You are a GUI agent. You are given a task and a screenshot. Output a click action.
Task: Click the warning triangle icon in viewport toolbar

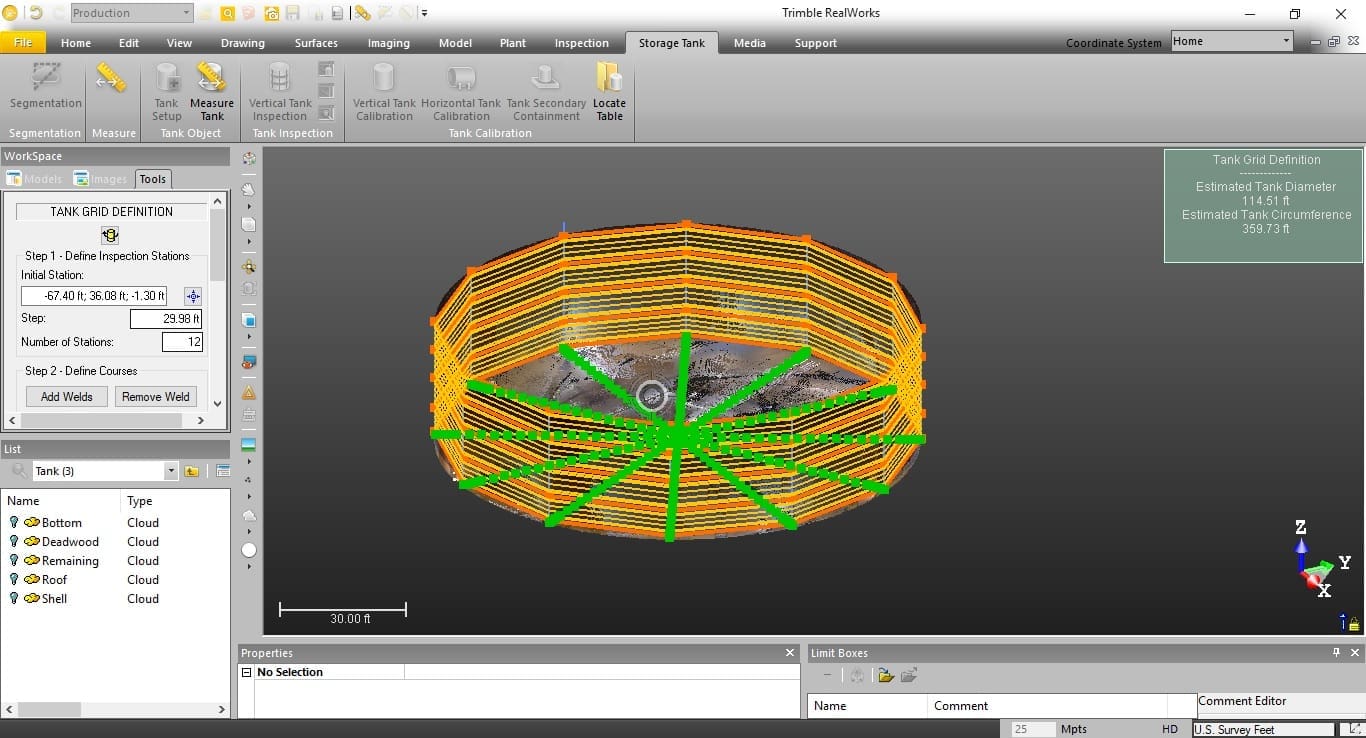tap(249, 393)
